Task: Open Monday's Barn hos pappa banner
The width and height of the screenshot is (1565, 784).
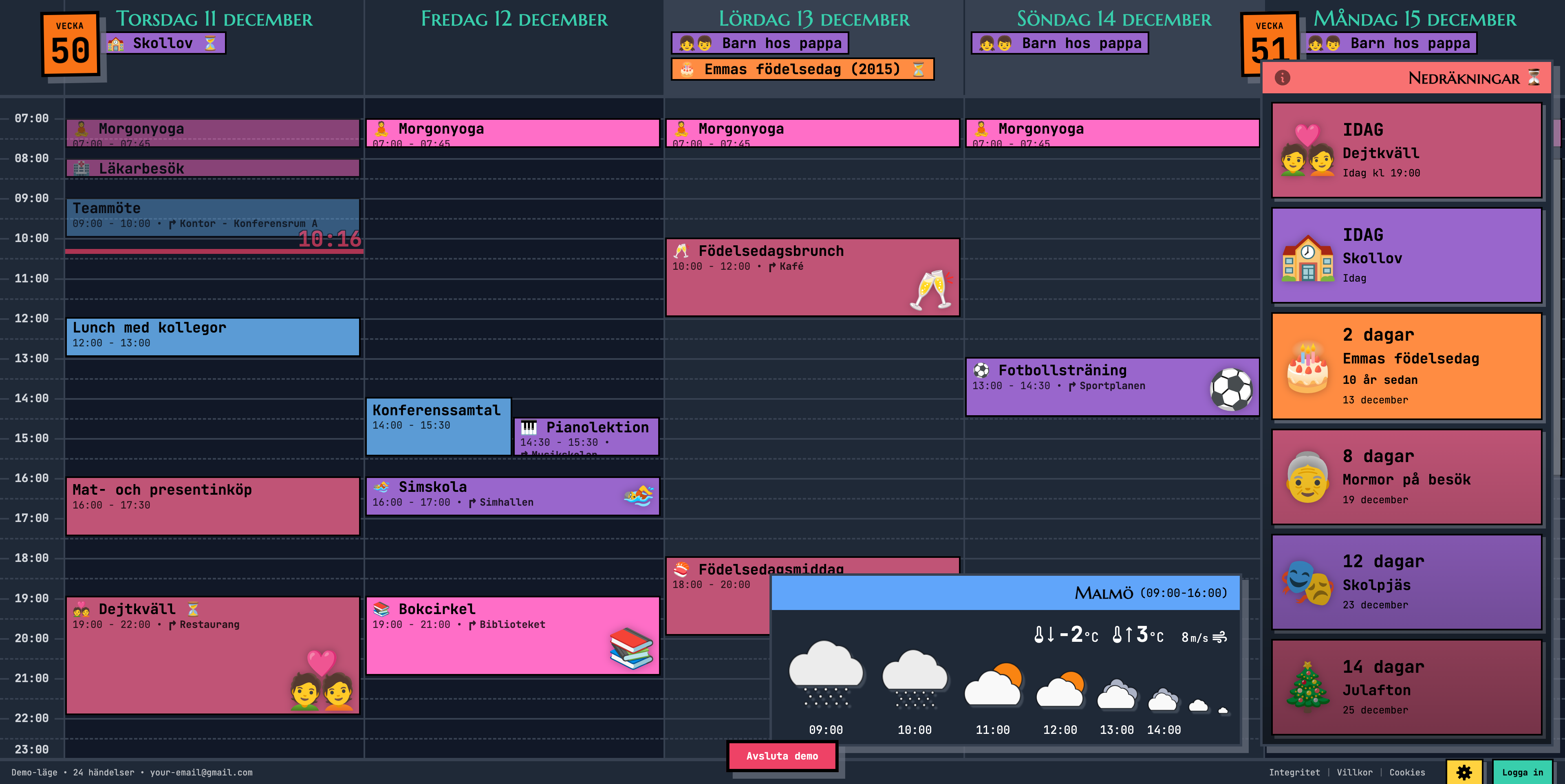Action: coord(1388,43)
